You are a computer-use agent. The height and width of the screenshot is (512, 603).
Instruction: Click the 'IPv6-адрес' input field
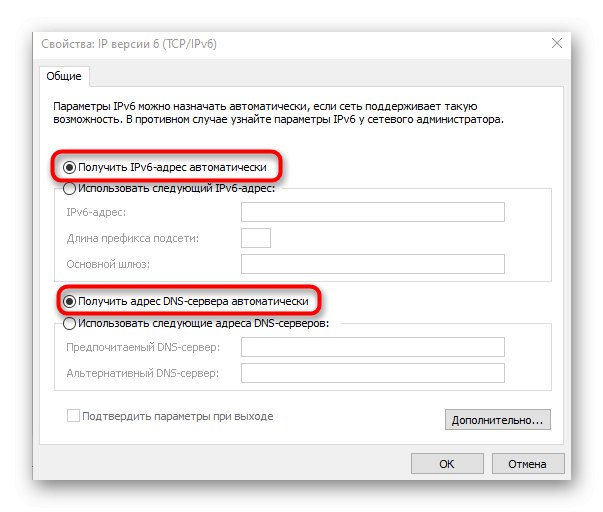(x=372, y=212)
